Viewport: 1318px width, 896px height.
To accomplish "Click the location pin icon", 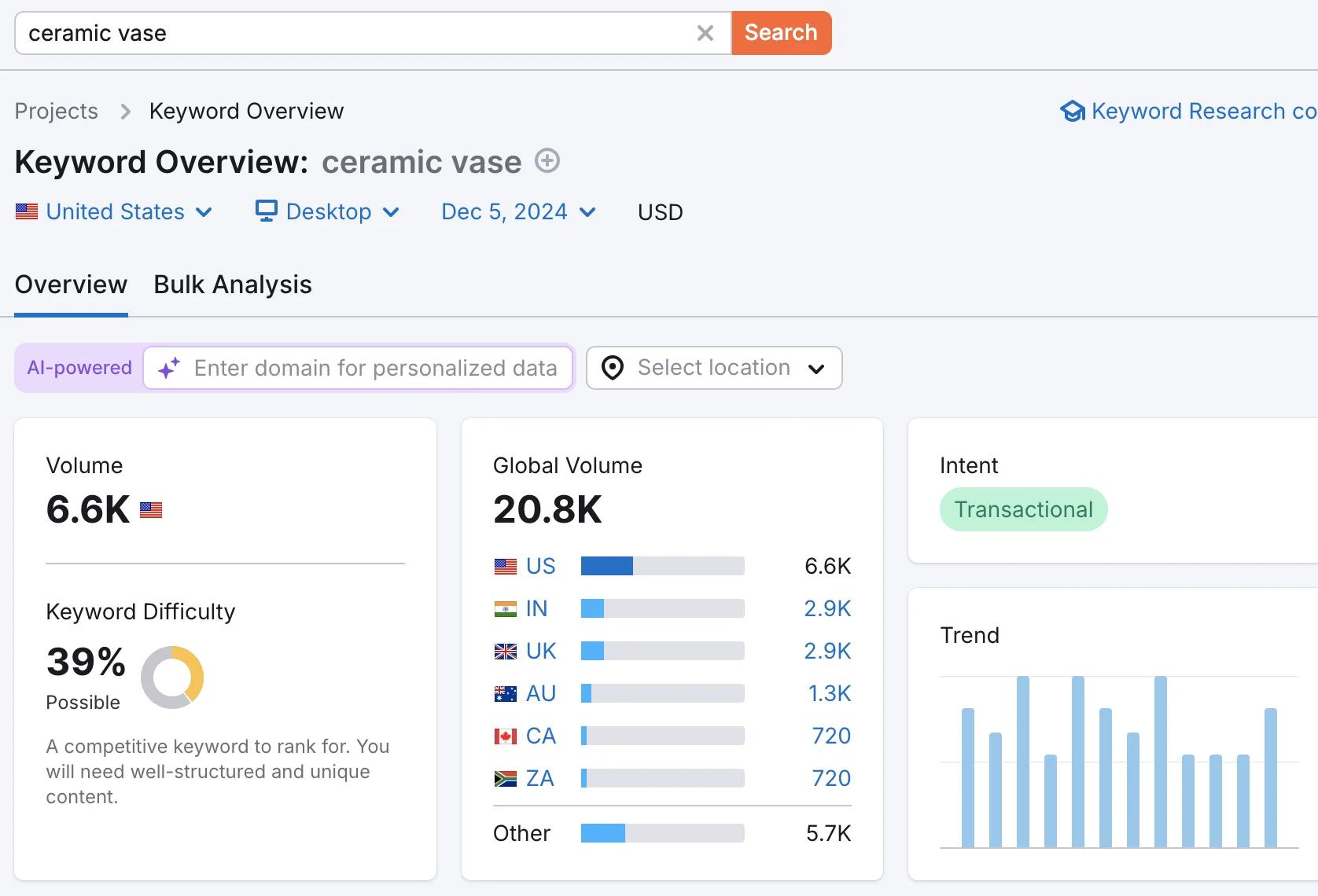I will pyautogui.click(x=613, y=368).
